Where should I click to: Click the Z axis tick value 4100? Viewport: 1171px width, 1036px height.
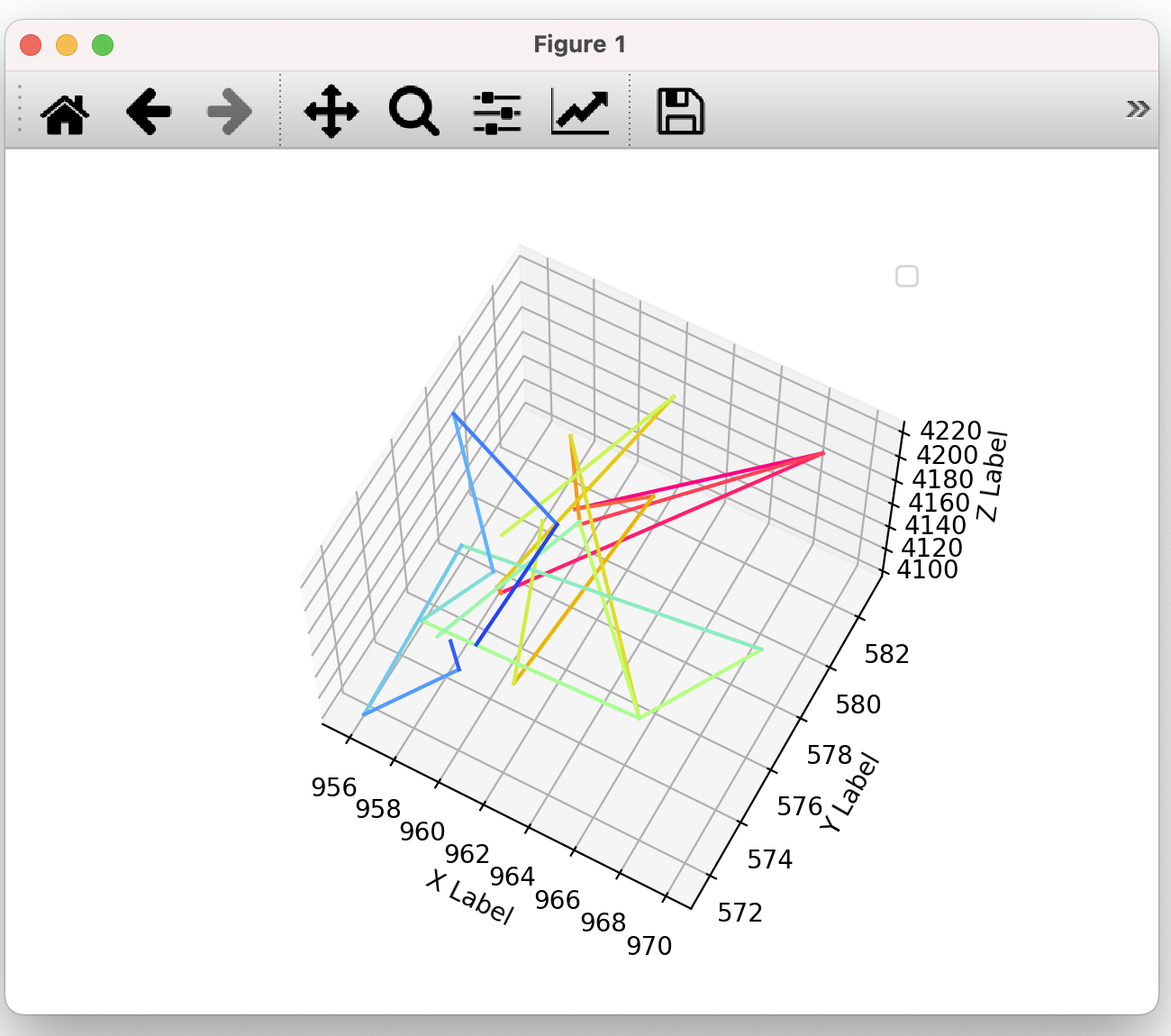[x=928, y=569]
